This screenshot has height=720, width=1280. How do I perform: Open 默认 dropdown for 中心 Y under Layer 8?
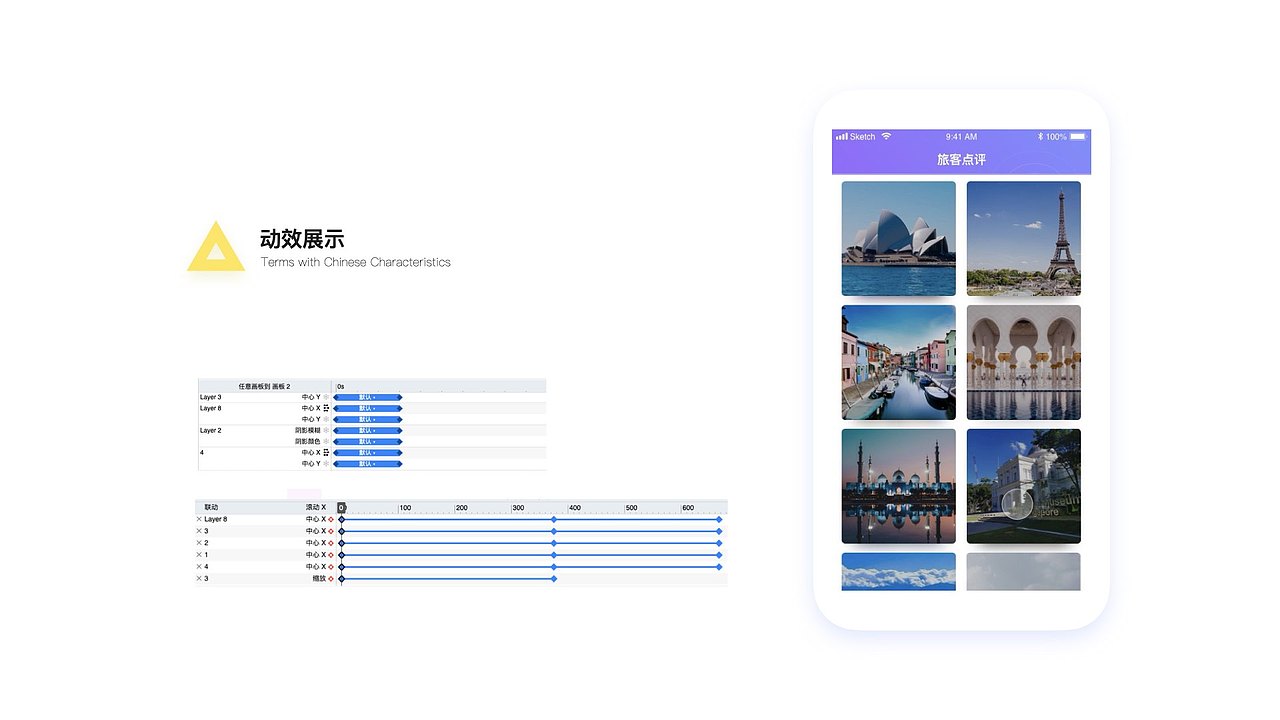click(367, 419)
